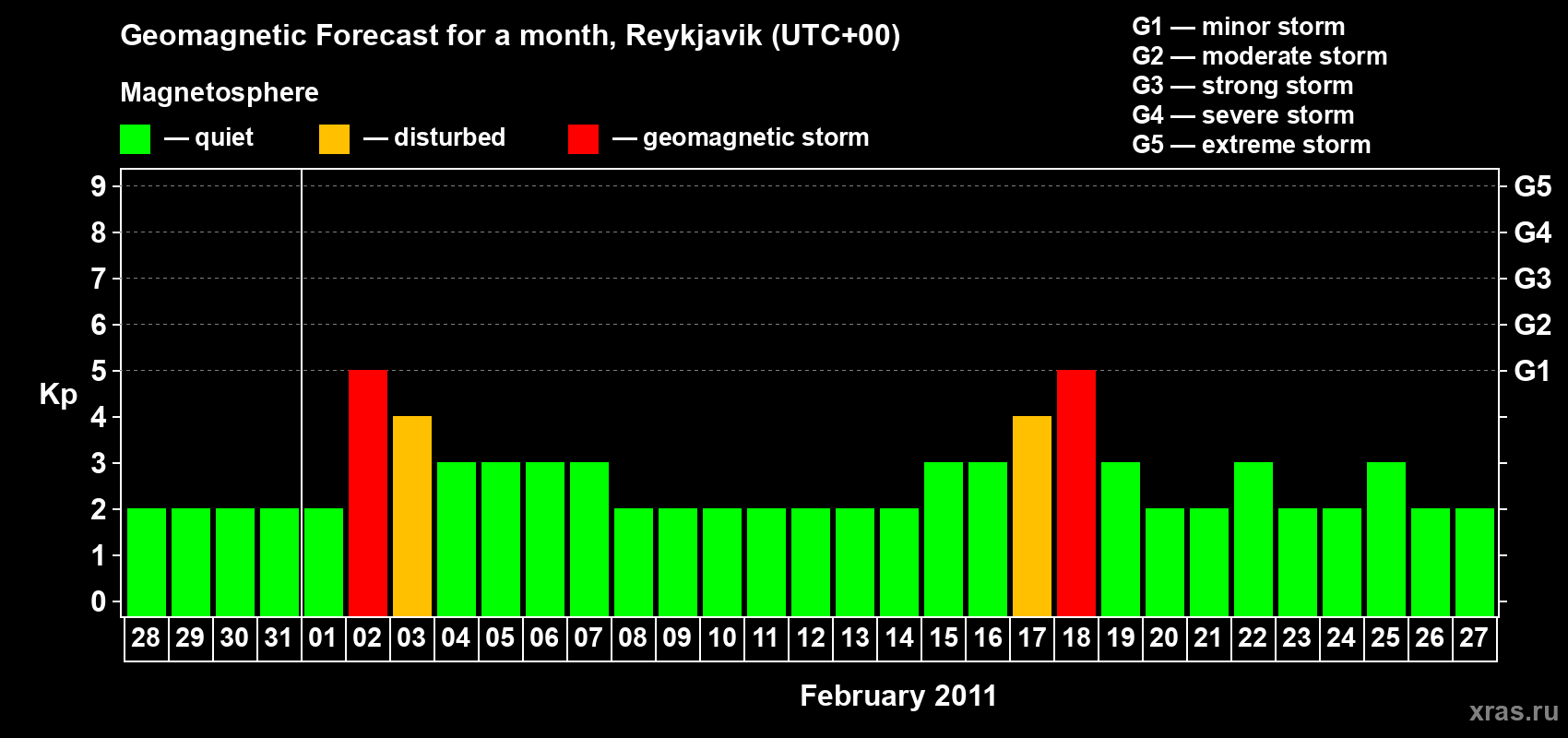1568x738 pixels.
Task: Click the G4 label on right axis
Action: coord(1533,232)
